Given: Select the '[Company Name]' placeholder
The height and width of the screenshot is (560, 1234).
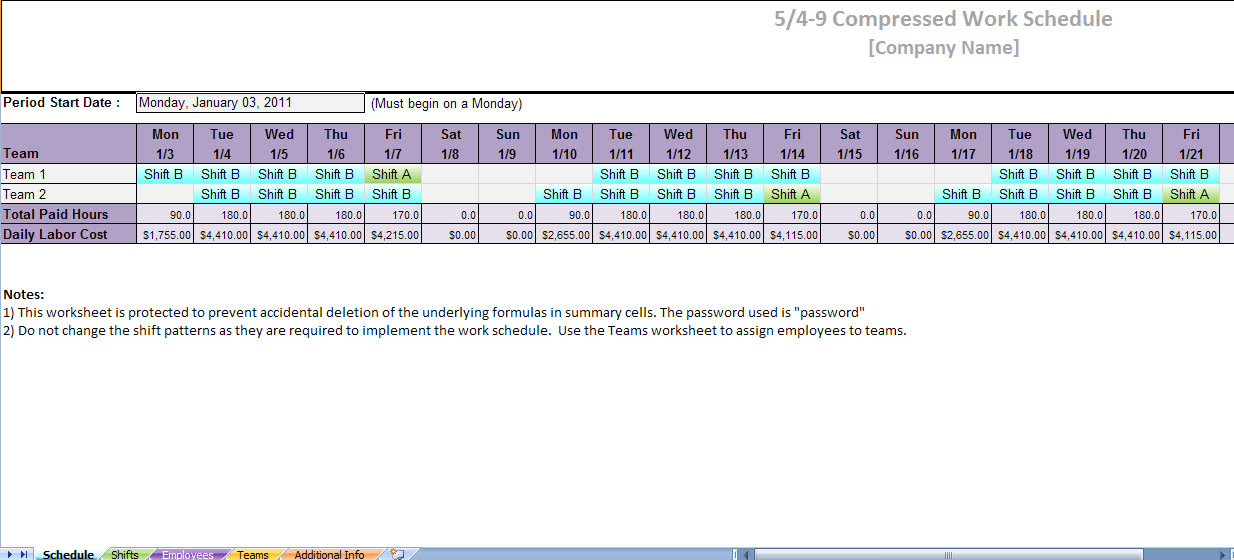Looking at the screenshot, I should pos(944,48).
